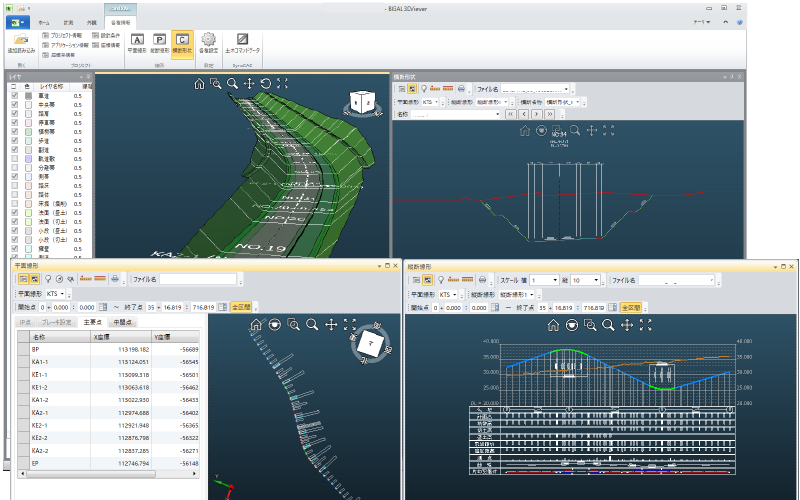
Task: Open 縦断線形 (P) profile view
Action: (160, 43)
